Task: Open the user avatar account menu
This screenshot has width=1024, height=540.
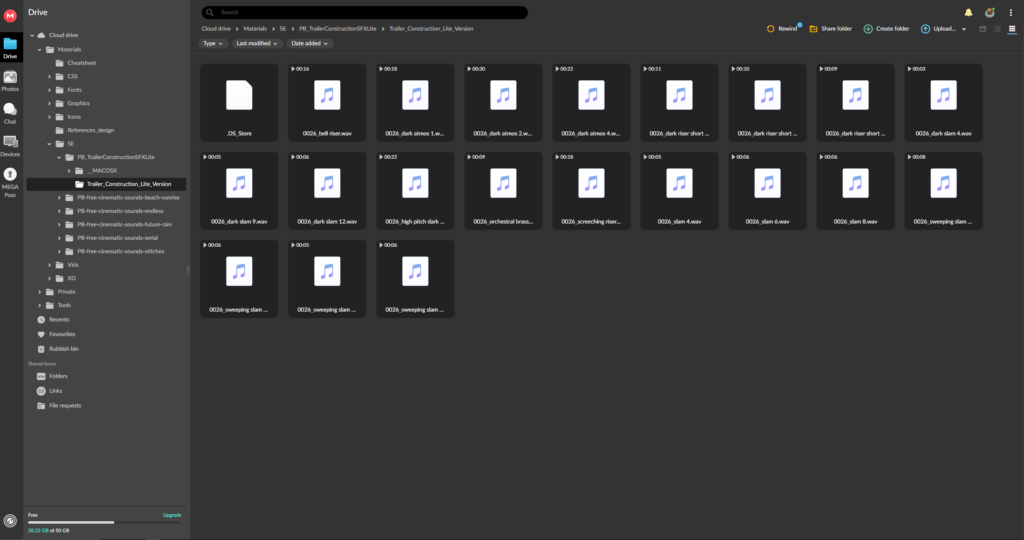Action: 990,12
